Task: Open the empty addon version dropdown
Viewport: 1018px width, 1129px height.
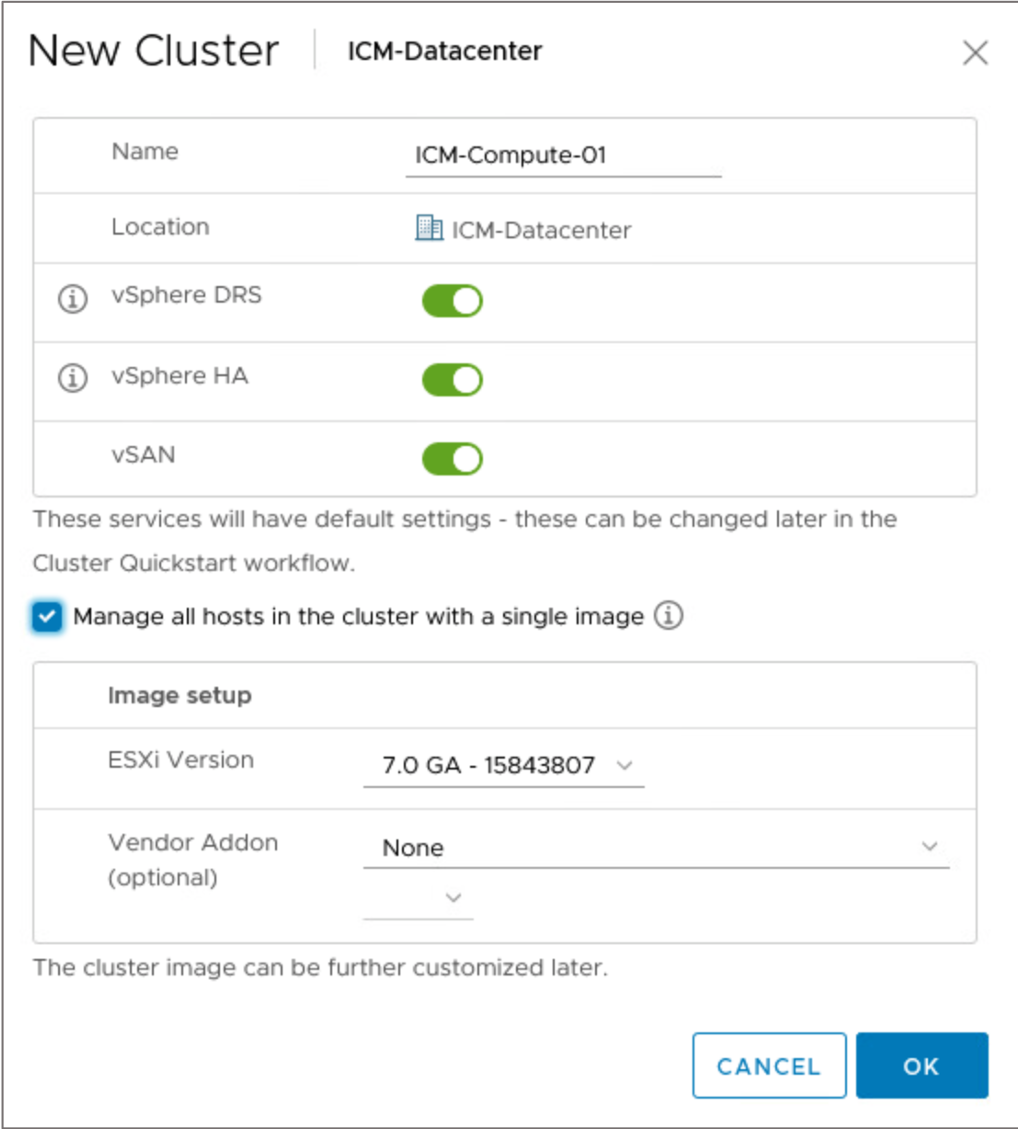Action: coord(418,898)
